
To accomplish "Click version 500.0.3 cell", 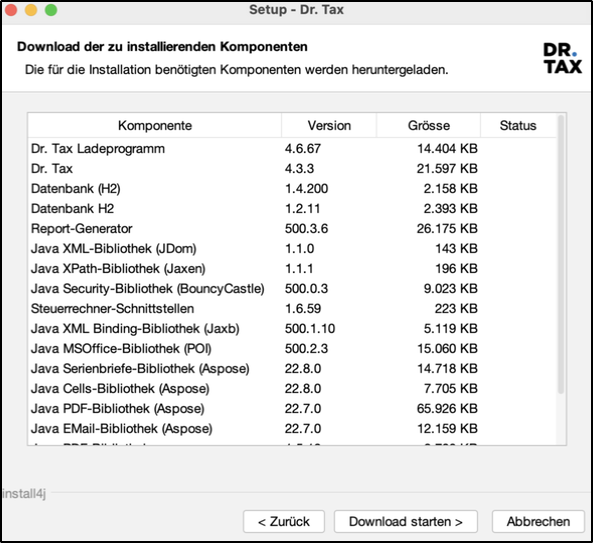I will point(306,289).
